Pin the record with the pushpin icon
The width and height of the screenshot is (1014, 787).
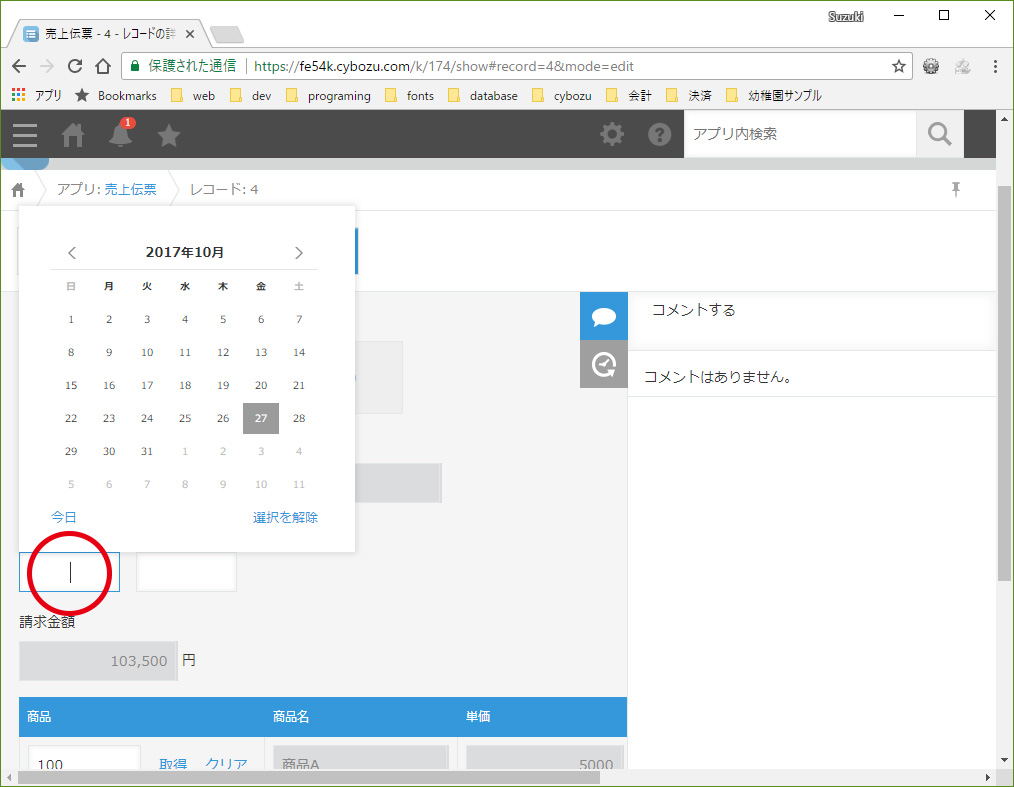pos(956,189)
